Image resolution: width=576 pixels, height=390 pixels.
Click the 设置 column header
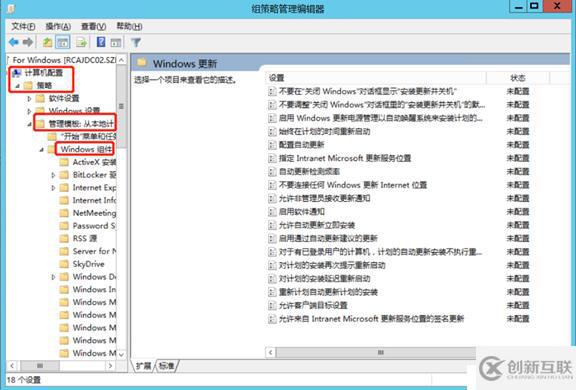376,78
